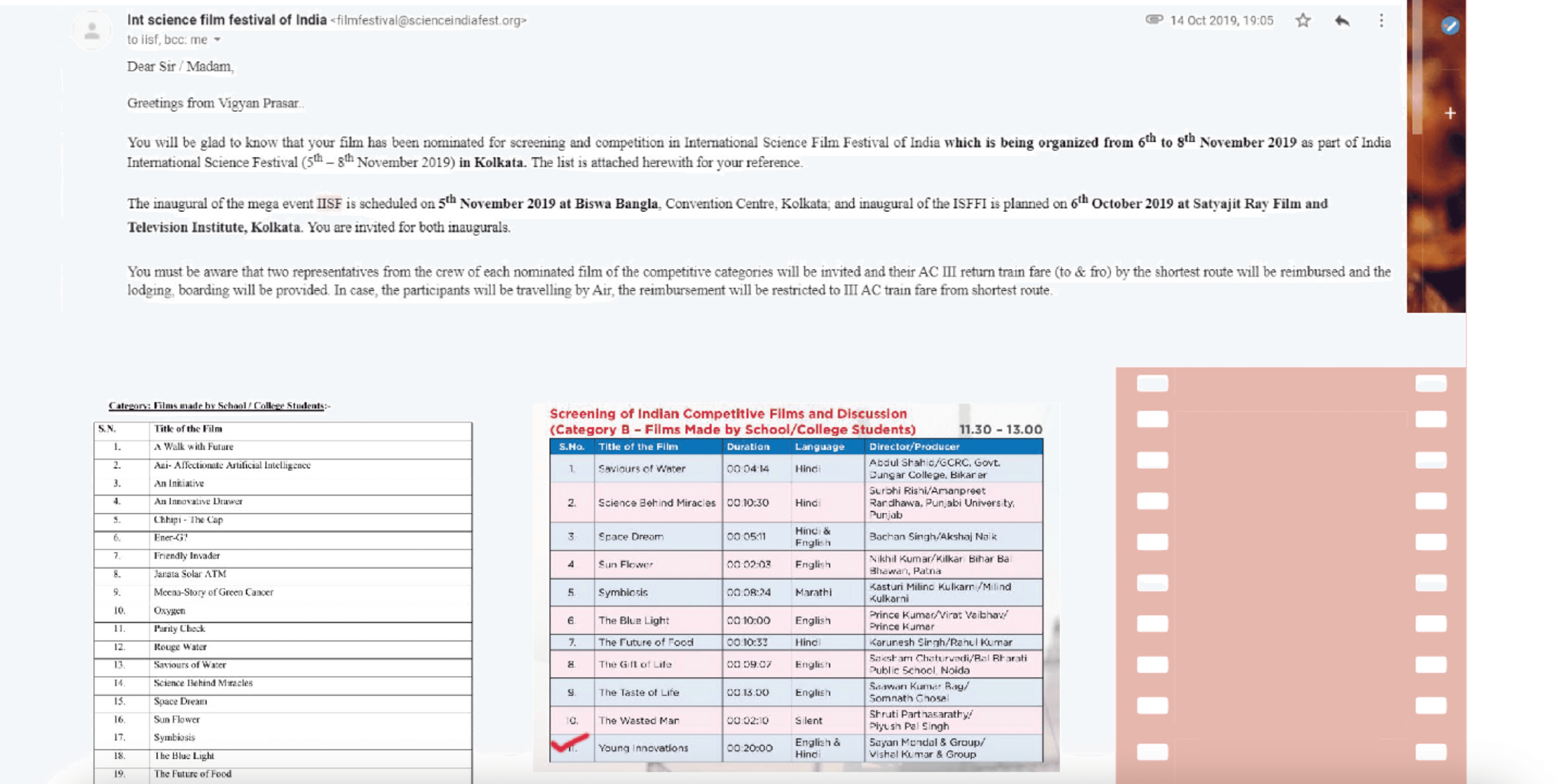Click the email timestamp 14 Oct 2019, 19:05
Viewport: 1557px width, 784px height.
click(1221, 21)
